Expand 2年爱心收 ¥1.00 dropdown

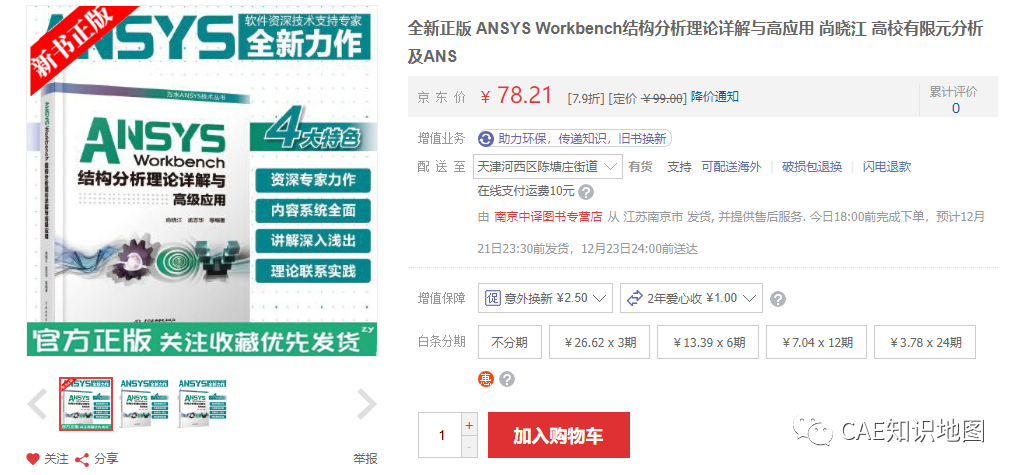click(691, 298)
